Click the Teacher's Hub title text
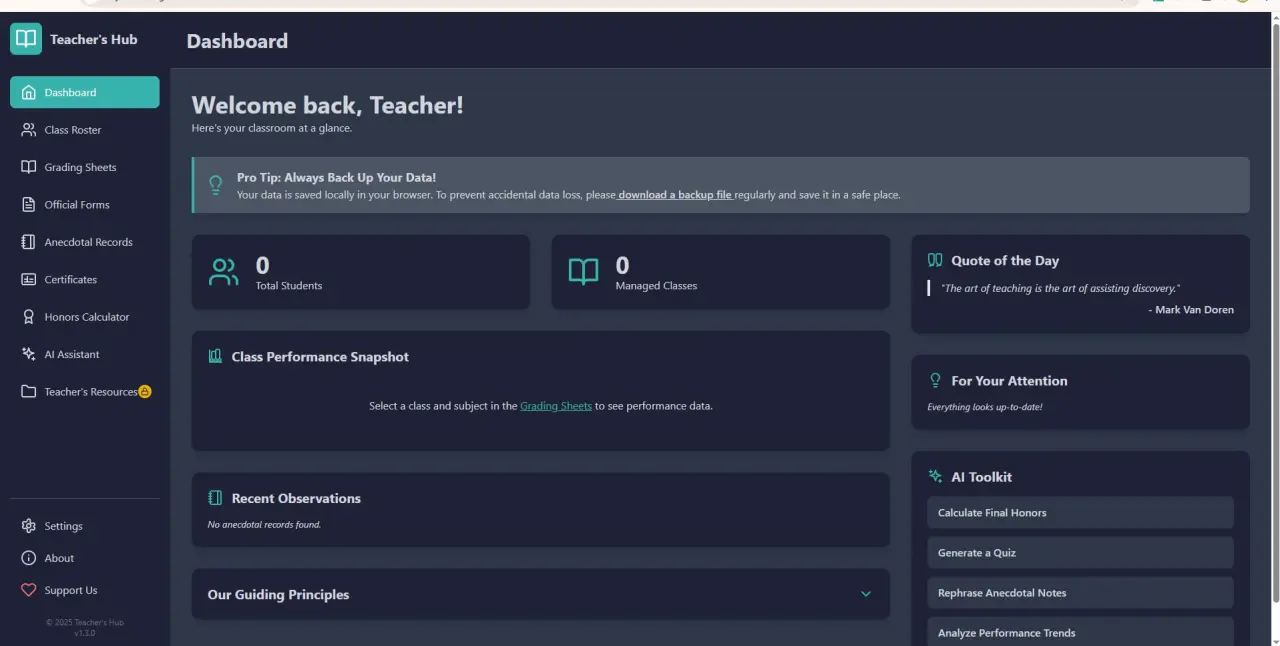 (x=94, y=39)
